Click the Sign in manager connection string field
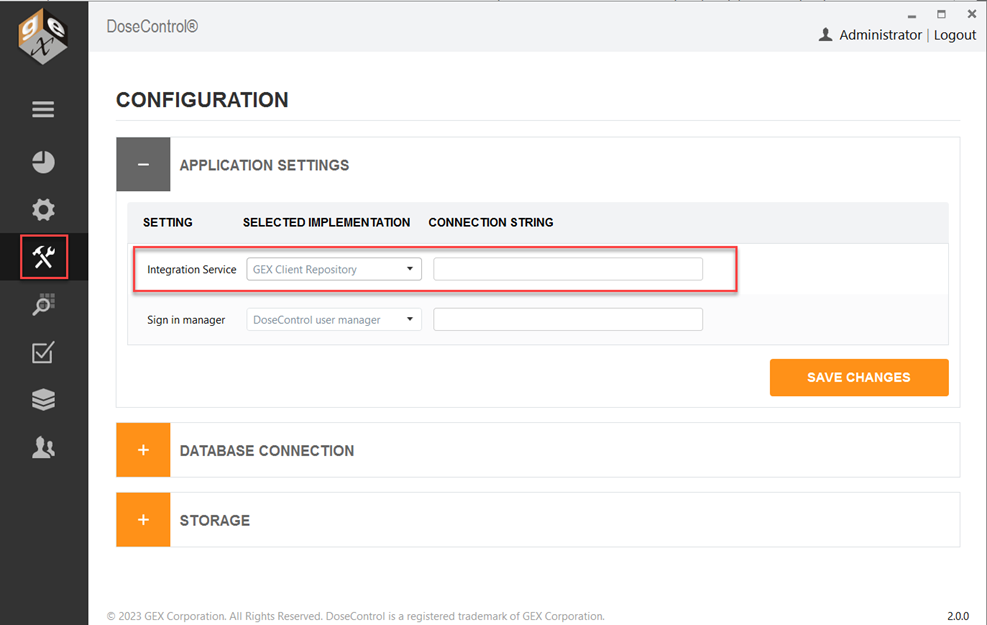987x625 pixels. [568, 319]
